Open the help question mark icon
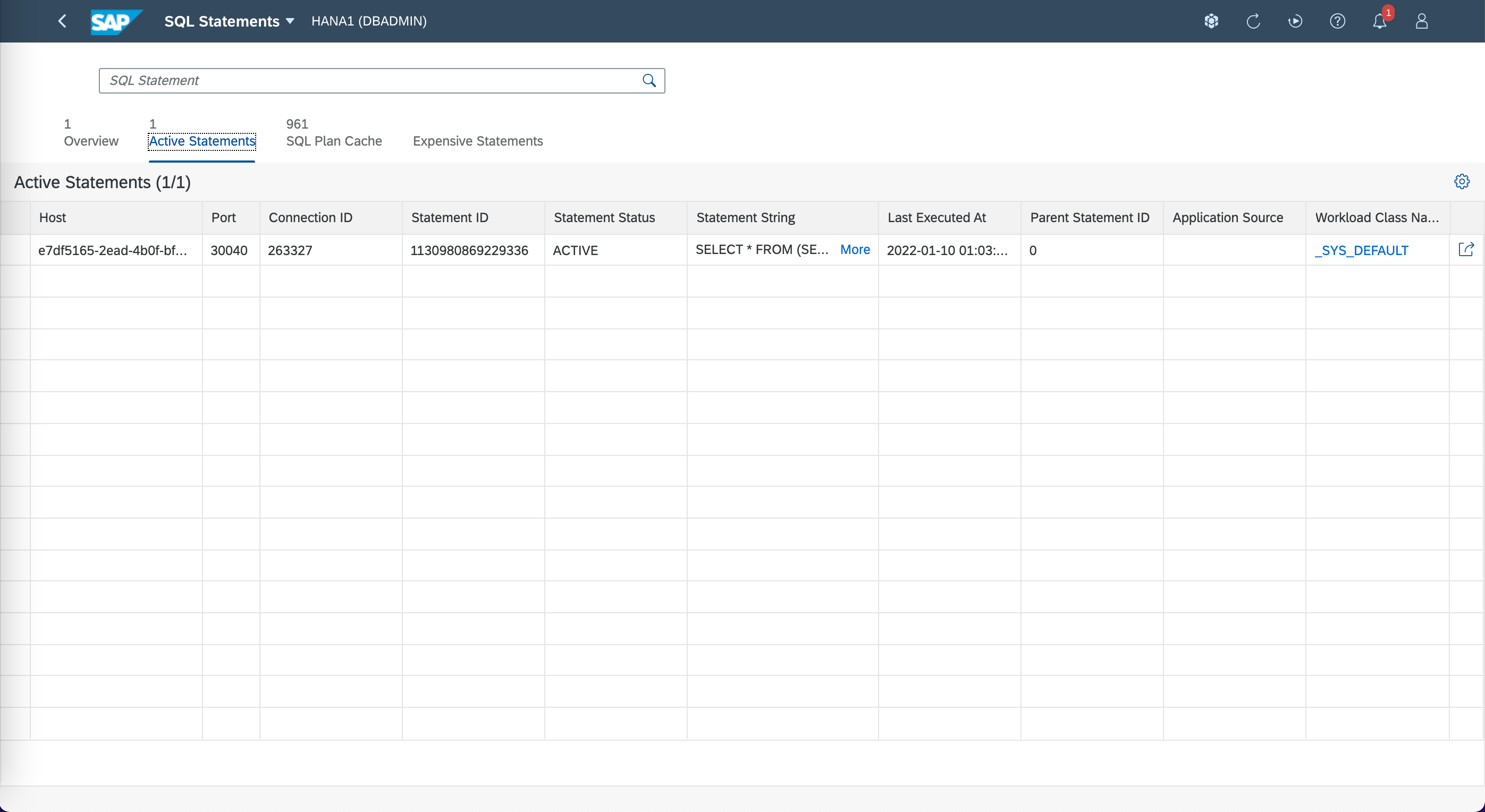 (x=1337, y=21)
